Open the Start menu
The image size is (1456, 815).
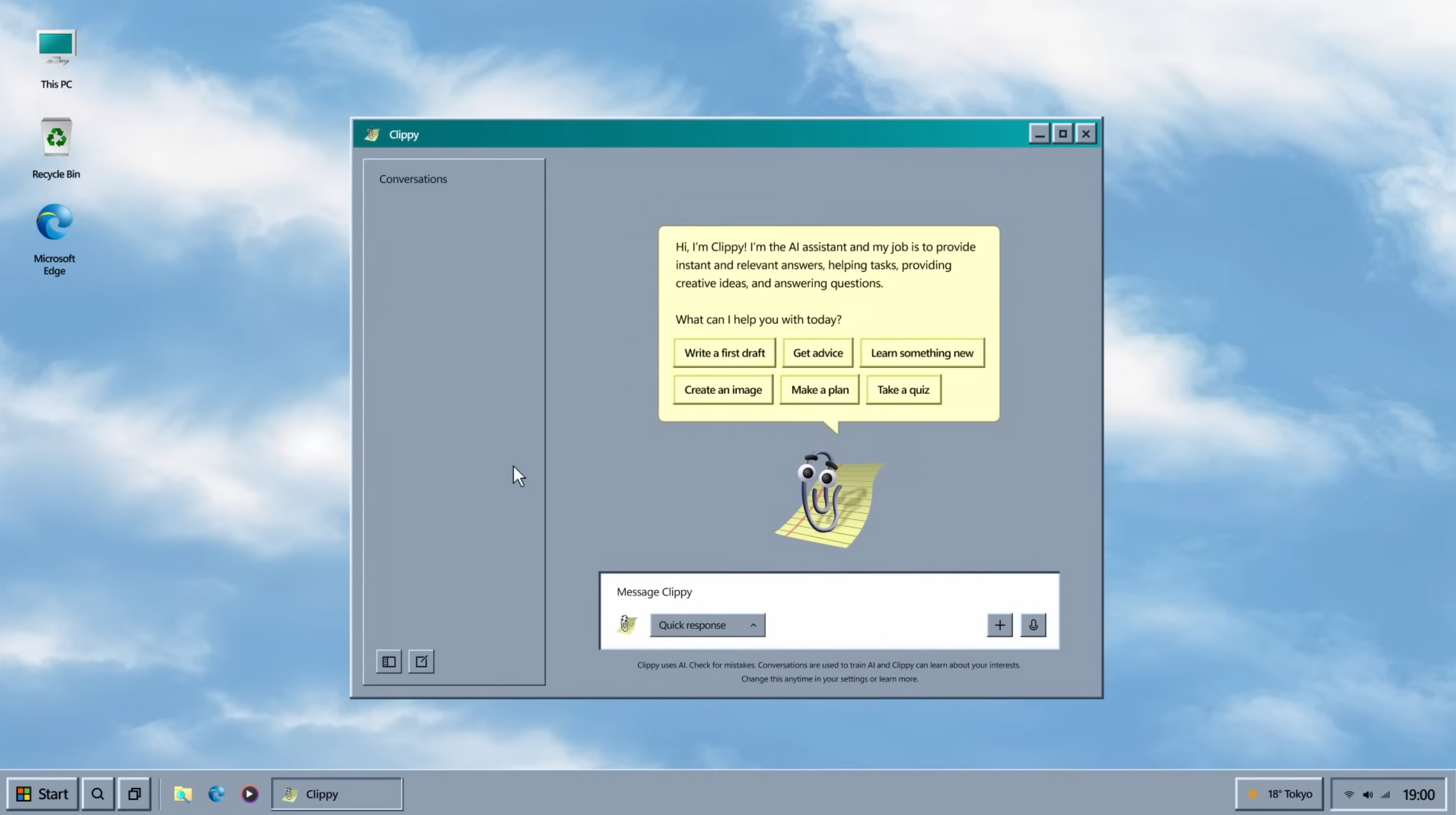tap(42, 793)
